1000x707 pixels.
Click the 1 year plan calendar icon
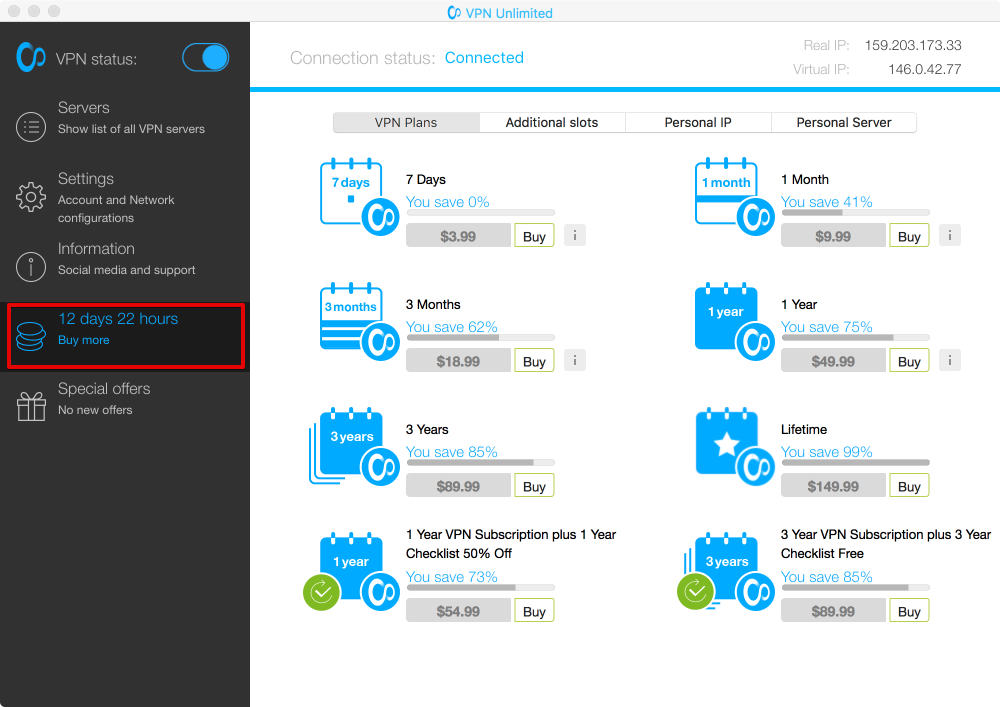coord(734,322)
